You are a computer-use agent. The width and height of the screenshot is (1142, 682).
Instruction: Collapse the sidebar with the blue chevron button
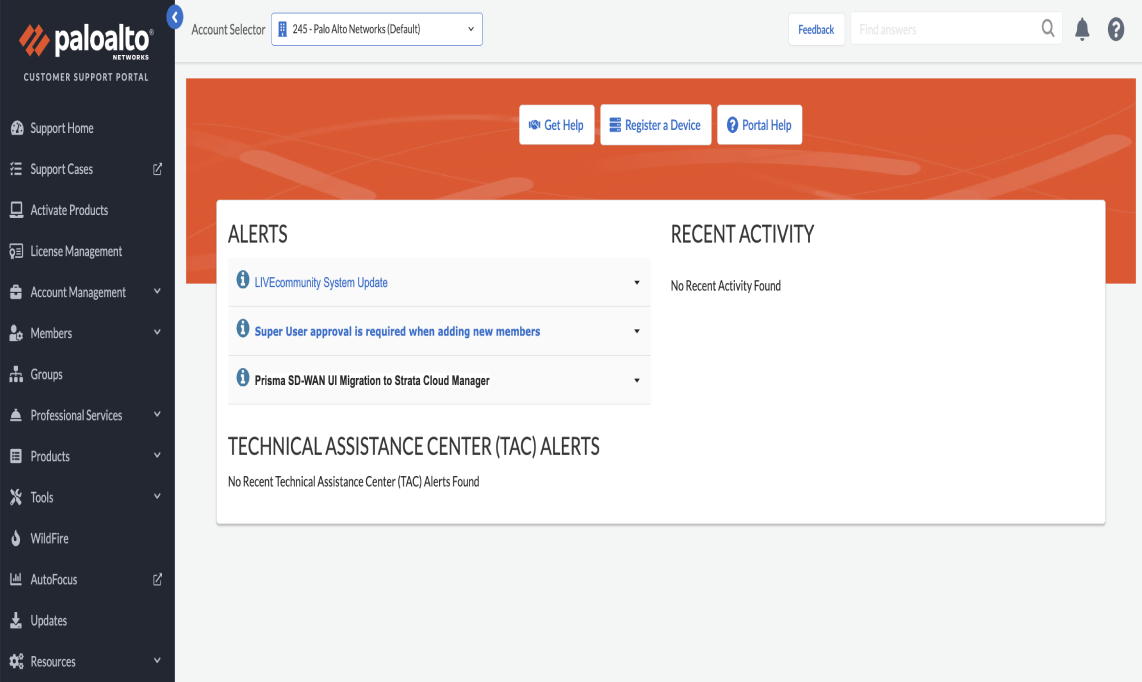175,16
